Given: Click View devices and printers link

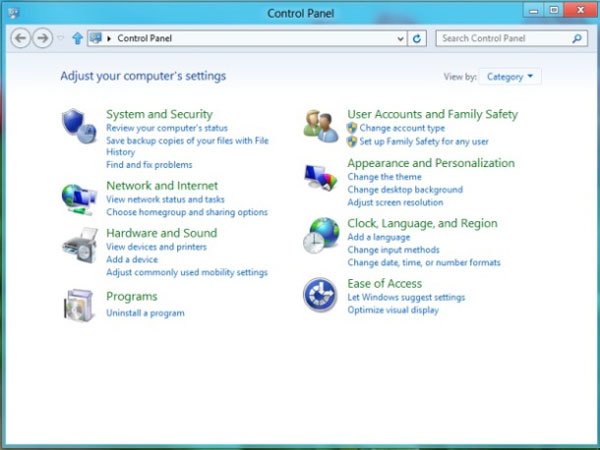Looking at the screenshot, I should point(157,247).
